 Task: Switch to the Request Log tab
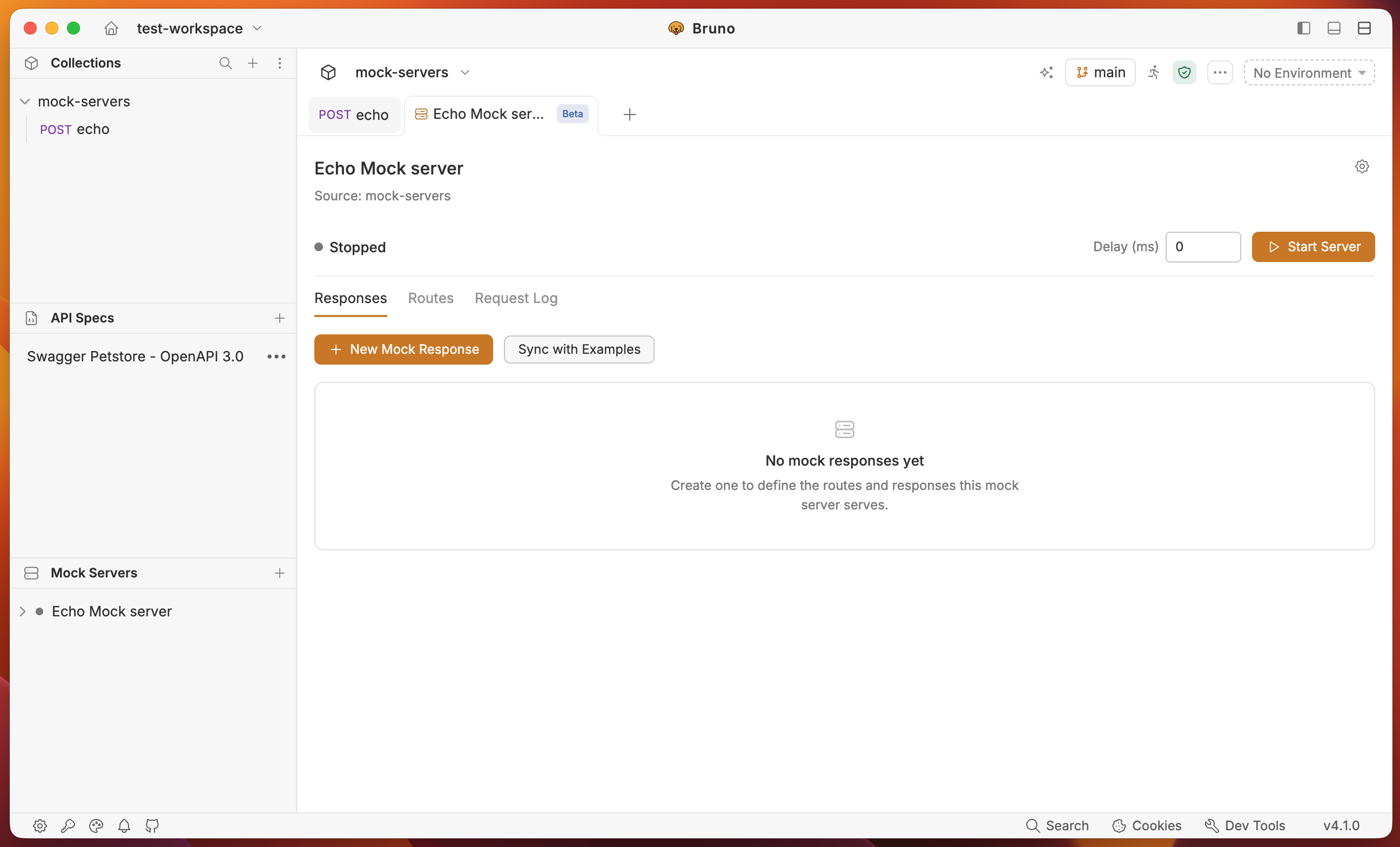516,298
